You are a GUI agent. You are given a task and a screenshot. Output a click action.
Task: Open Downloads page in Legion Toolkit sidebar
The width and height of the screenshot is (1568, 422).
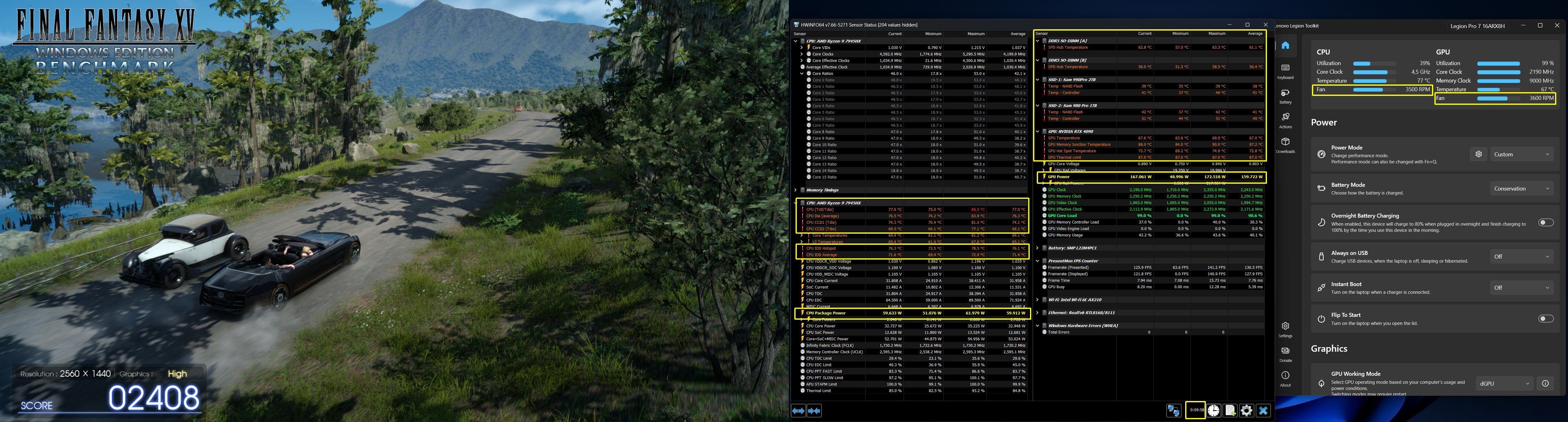tap(1285, 145)
